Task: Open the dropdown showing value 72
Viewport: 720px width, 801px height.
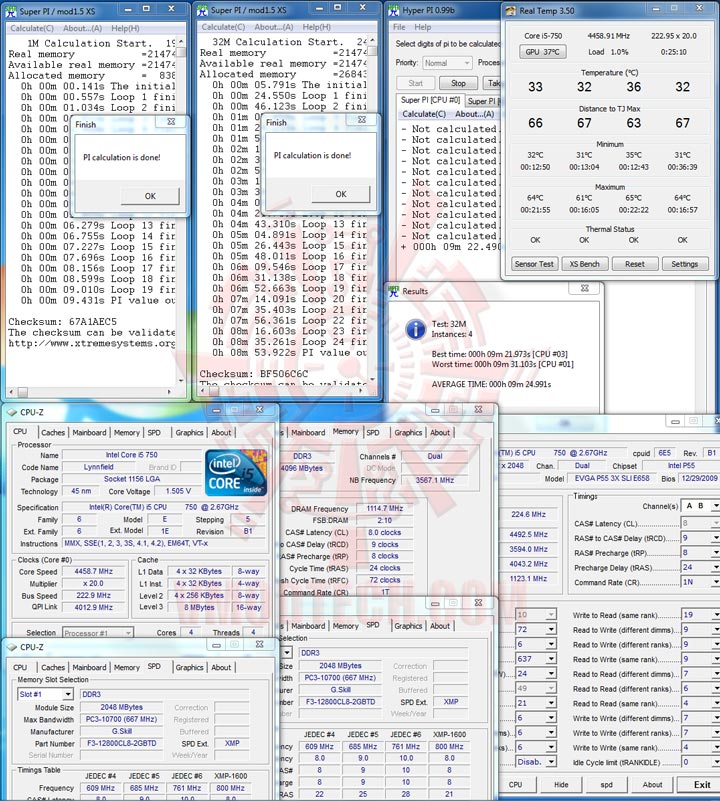Action: click(x=551, y=629)
